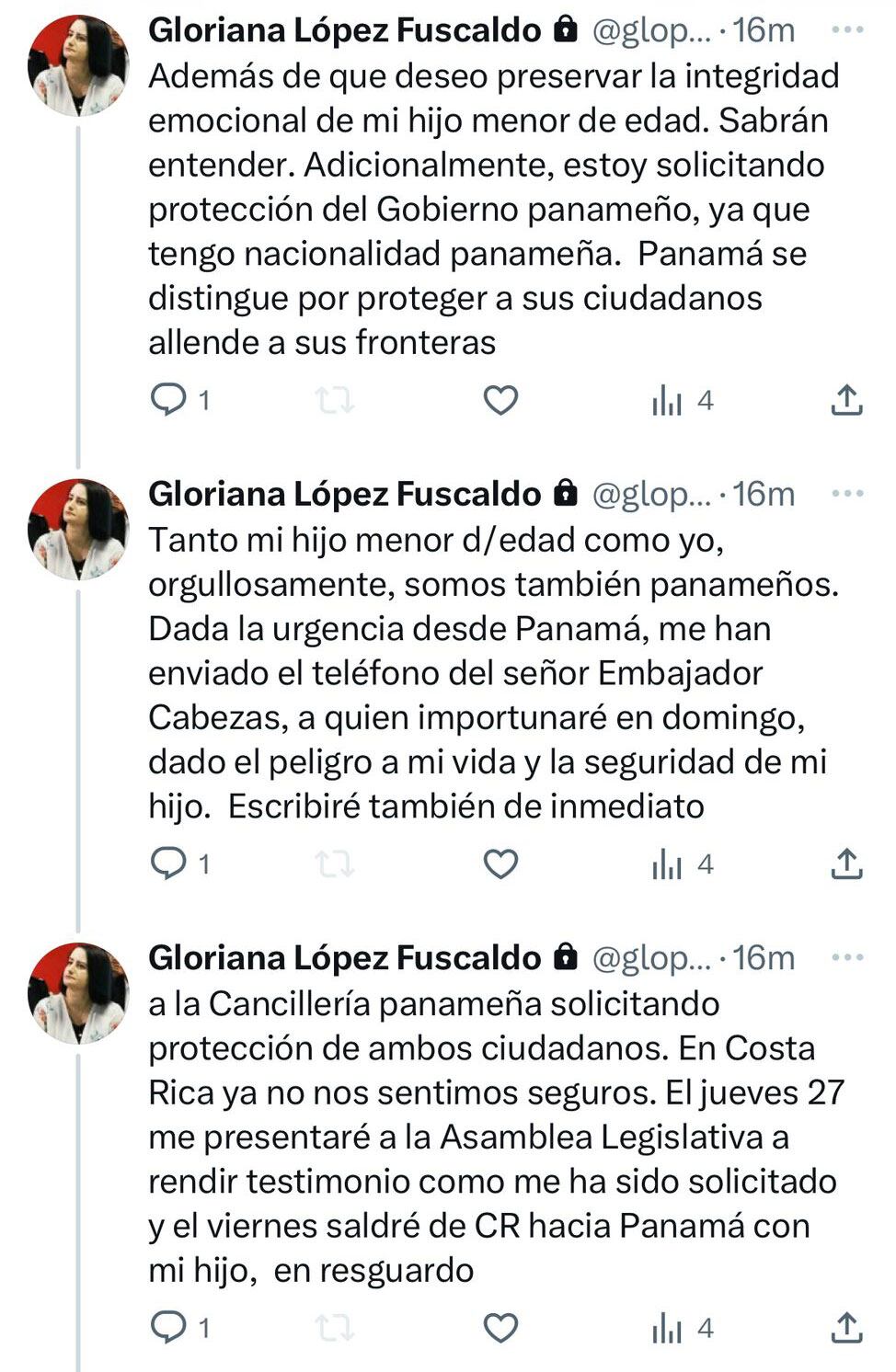Reply to the tweet about Cancillería panameña
The image size is (896, 1372).
167,1328
